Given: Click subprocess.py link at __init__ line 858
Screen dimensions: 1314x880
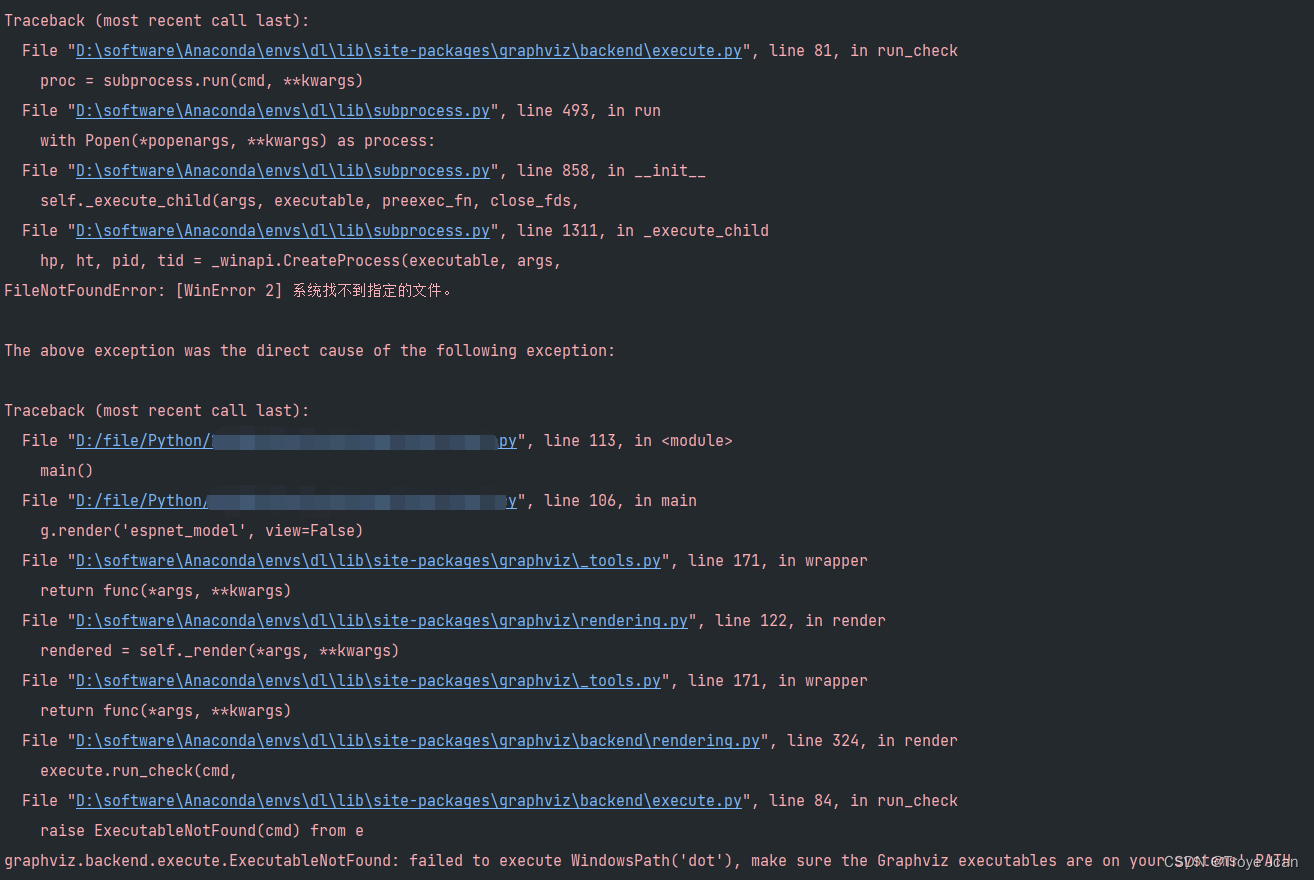Looking at the screenshot, I should point(282,170).
